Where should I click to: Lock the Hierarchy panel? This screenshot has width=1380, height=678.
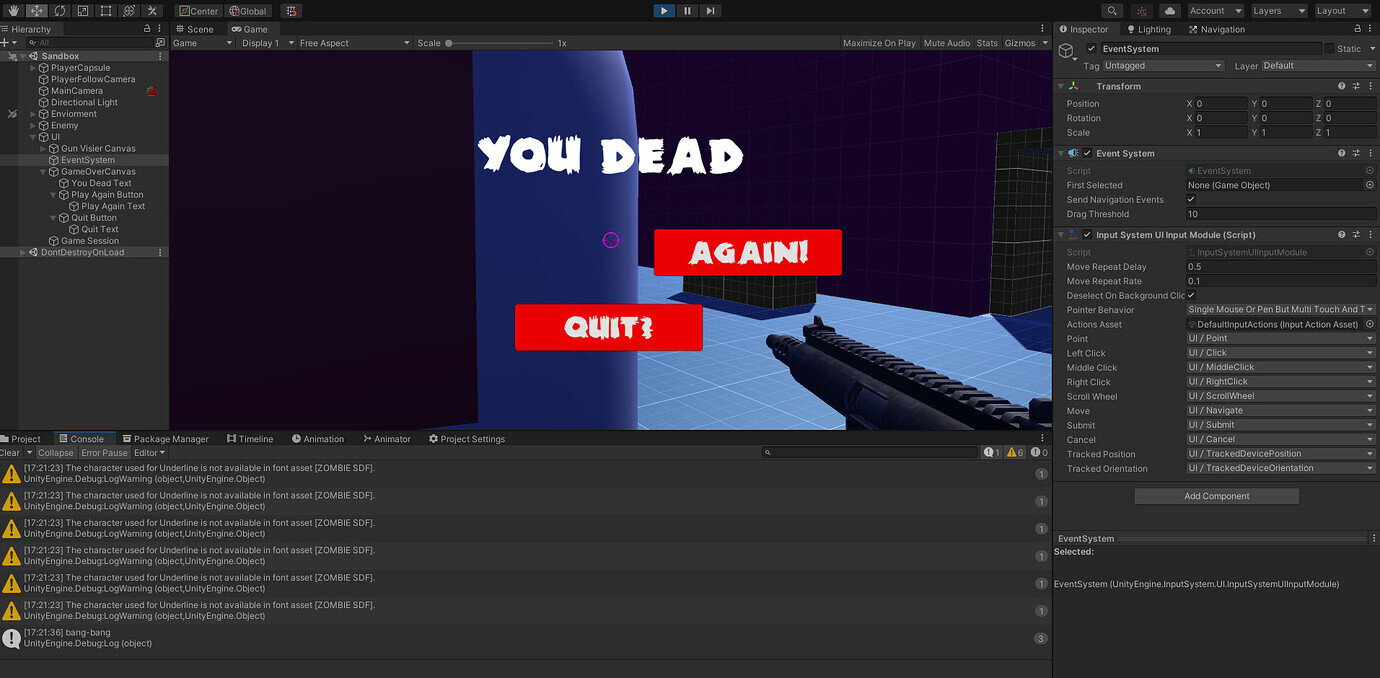(147, 29)
